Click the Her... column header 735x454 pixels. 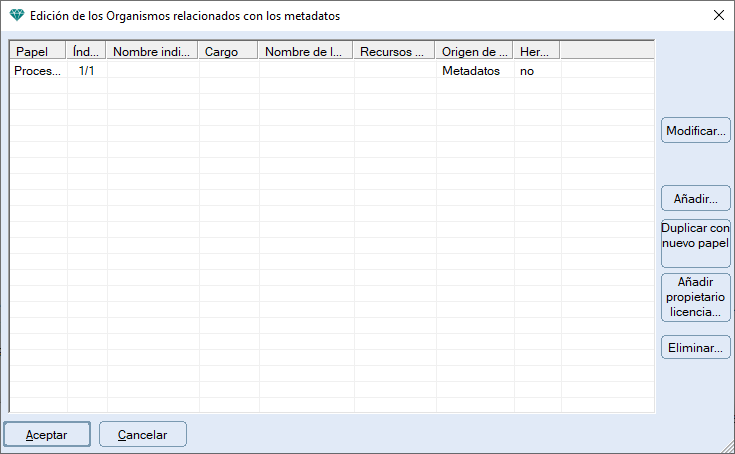tap(536, 52)
